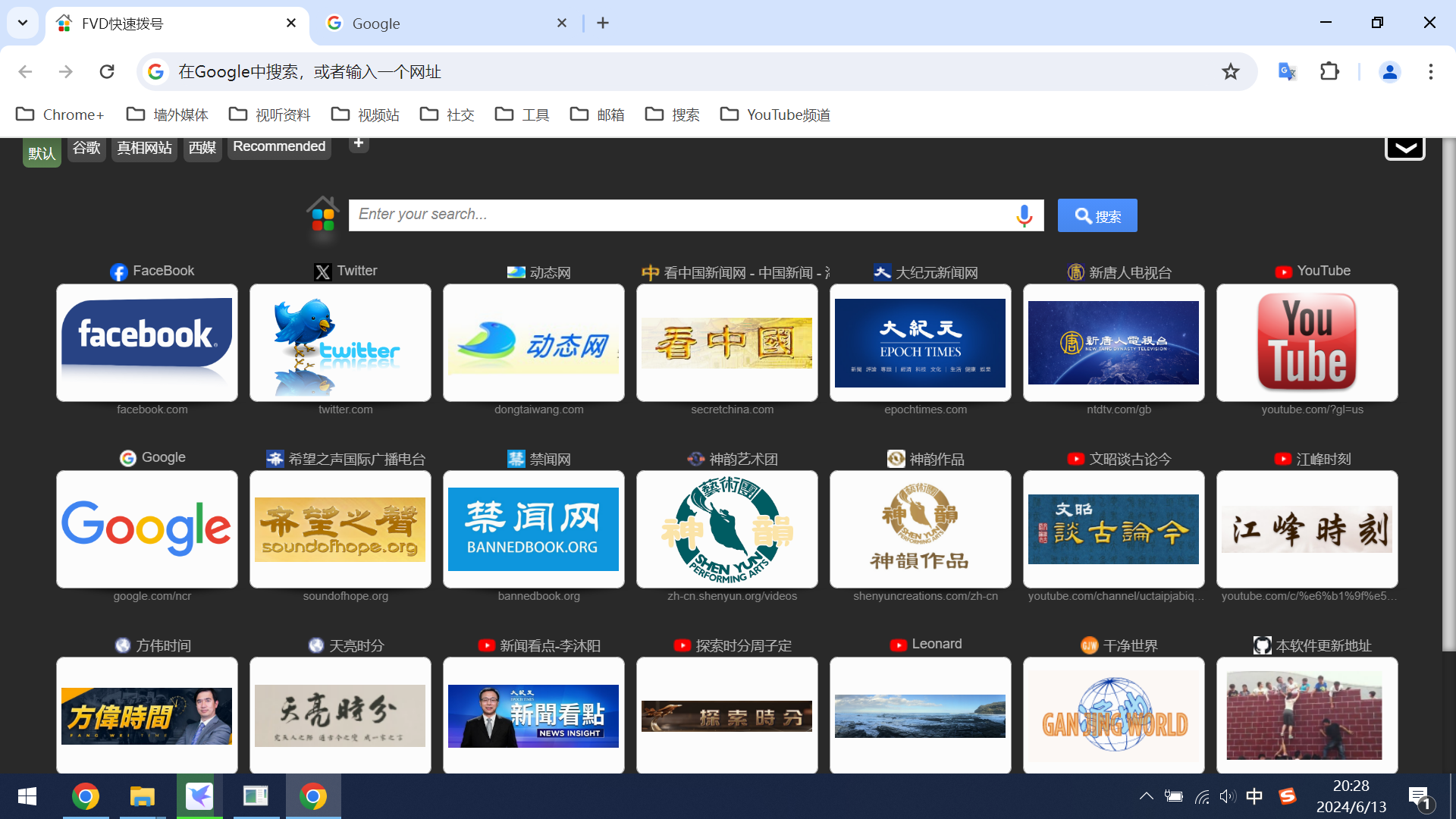Open the 江峰时刻 dial thumbnail

[x=1307, y=529]
